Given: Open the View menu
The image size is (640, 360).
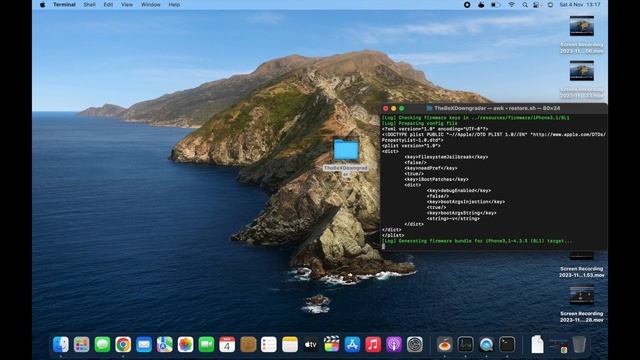Looking at the screenshot, I should pyautogui.click(x=127, y=4).
